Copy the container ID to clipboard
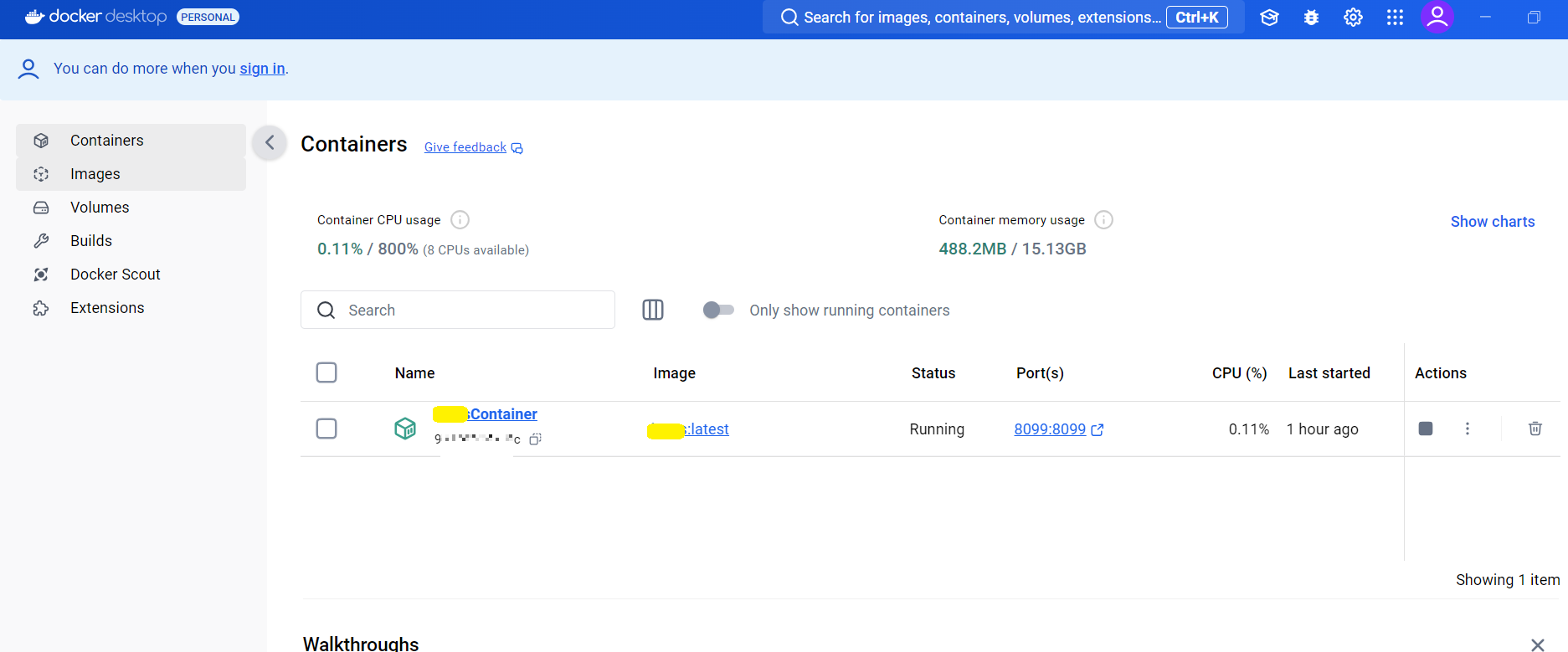 pos(536,439)
